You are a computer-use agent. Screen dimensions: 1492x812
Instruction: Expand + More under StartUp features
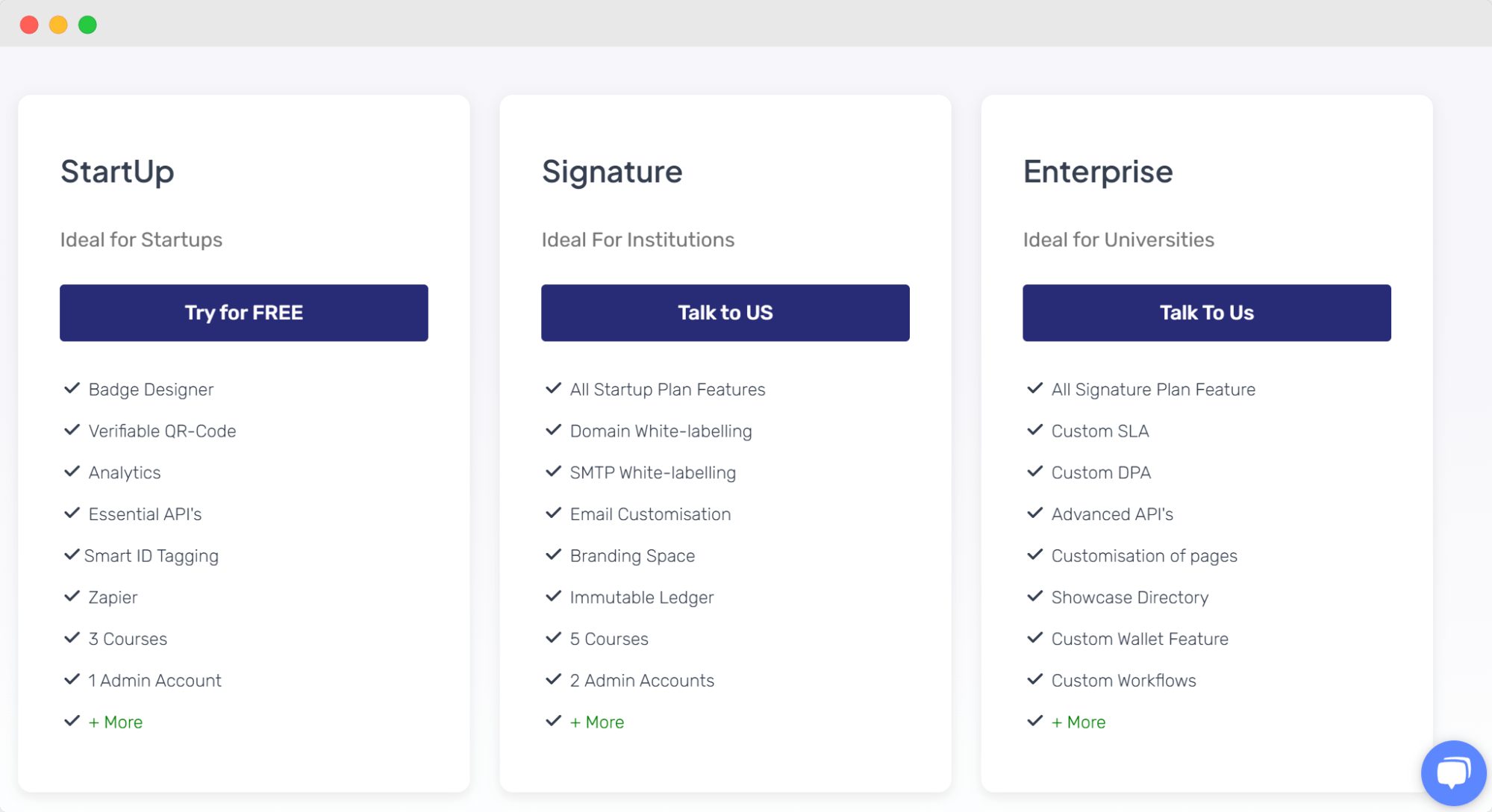(x=116, y=722)
